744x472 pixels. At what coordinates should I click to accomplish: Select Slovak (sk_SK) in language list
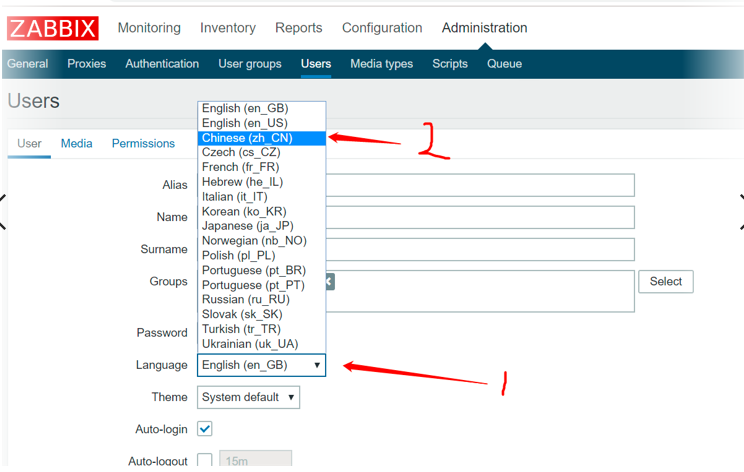[x=261, y=315]
